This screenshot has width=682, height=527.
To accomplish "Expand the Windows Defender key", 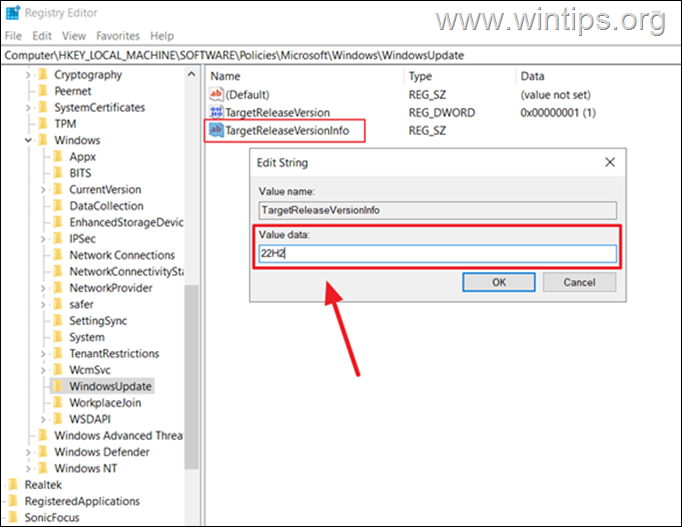I will 28,452.
